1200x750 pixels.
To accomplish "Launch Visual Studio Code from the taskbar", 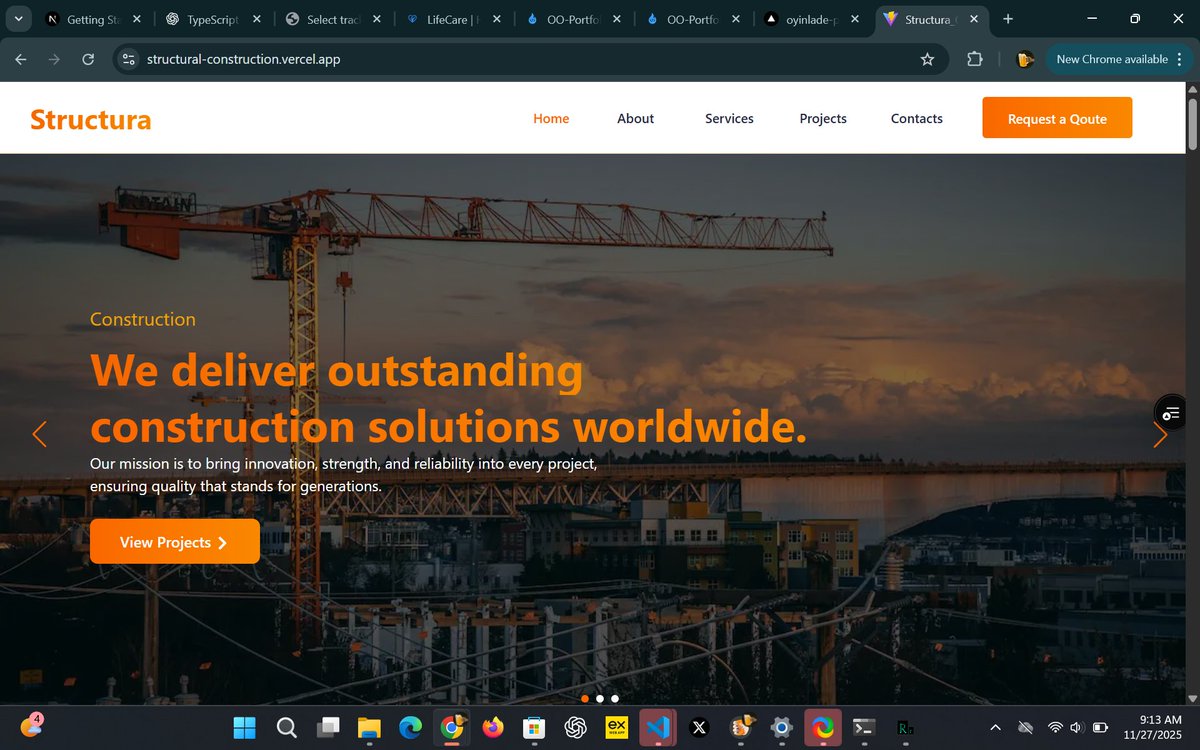I will point(657,728).
